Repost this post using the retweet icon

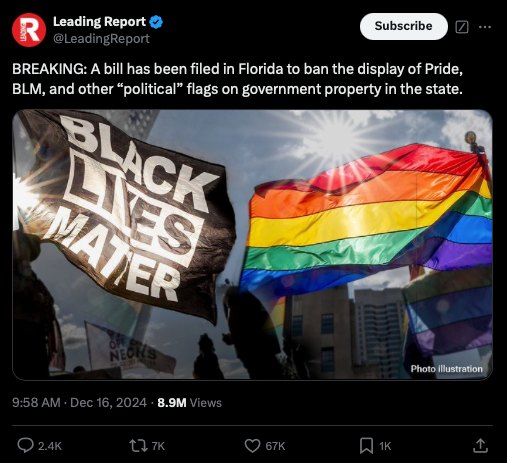(138, 446)
